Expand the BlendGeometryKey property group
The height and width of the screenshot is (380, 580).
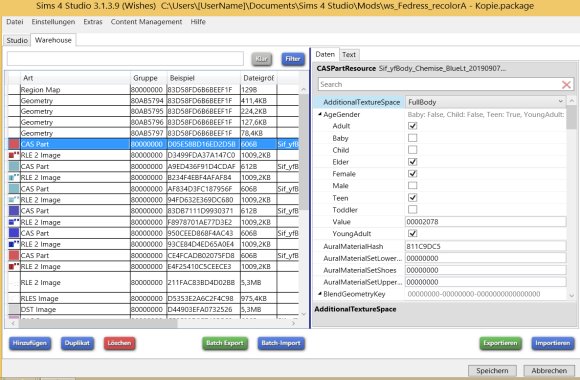[x=320, y=294]
